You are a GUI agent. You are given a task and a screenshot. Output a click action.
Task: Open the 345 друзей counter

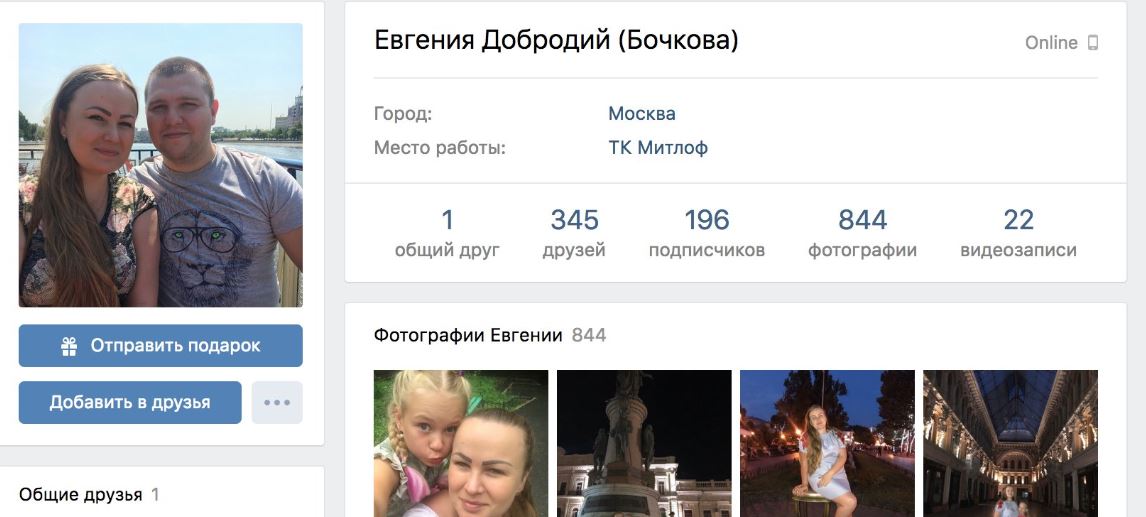[574, 233]
